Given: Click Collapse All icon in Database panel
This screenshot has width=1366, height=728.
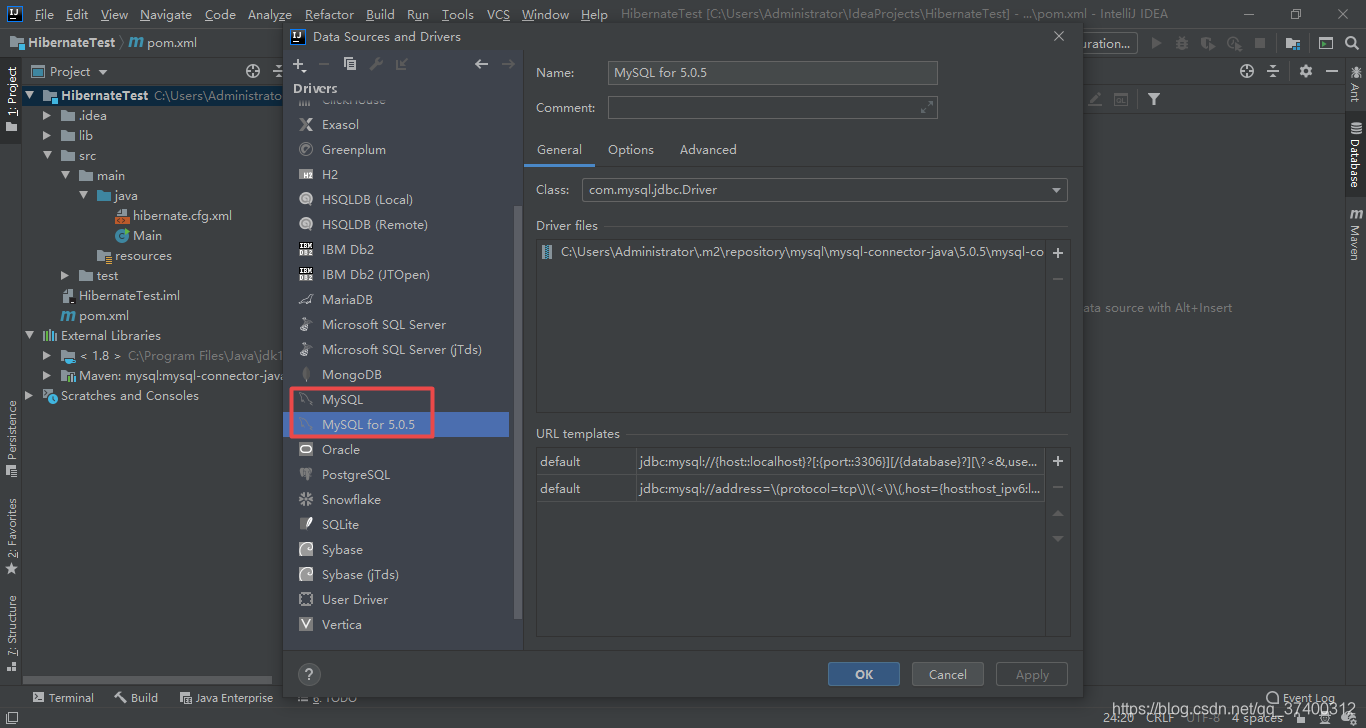Looking at the screenshot, I should (1273, 71).
